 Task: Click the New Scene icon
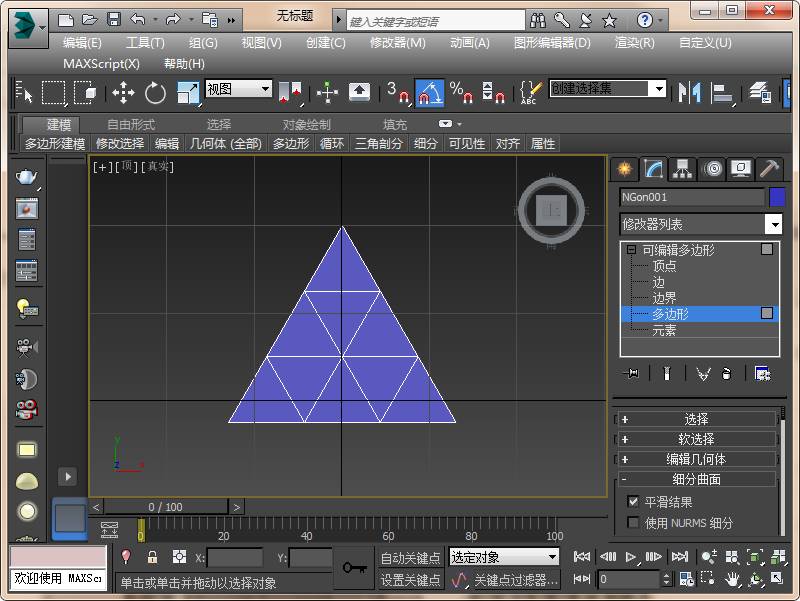click(x=66, y=20)
